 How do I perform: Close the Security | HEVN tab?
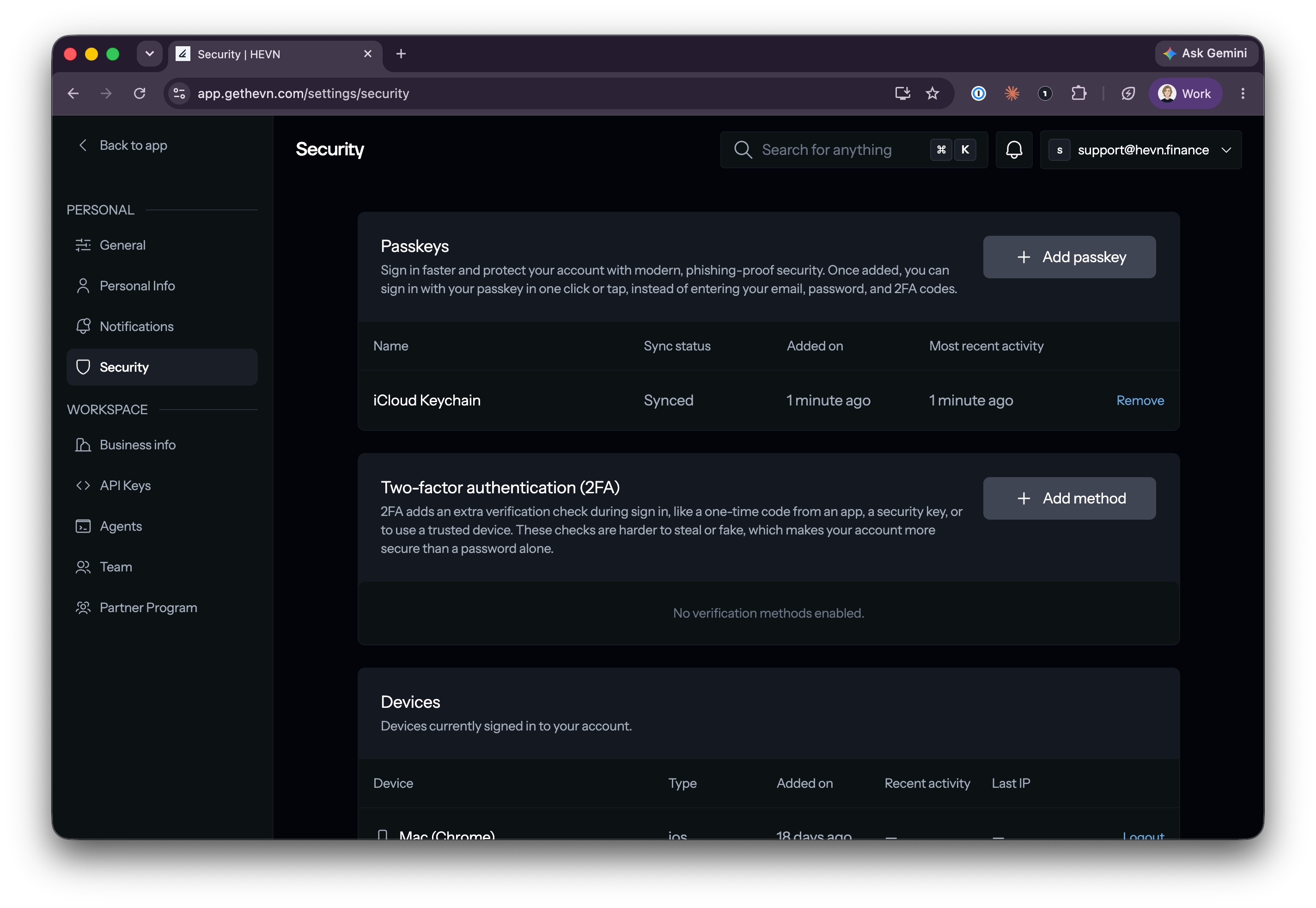367,54
